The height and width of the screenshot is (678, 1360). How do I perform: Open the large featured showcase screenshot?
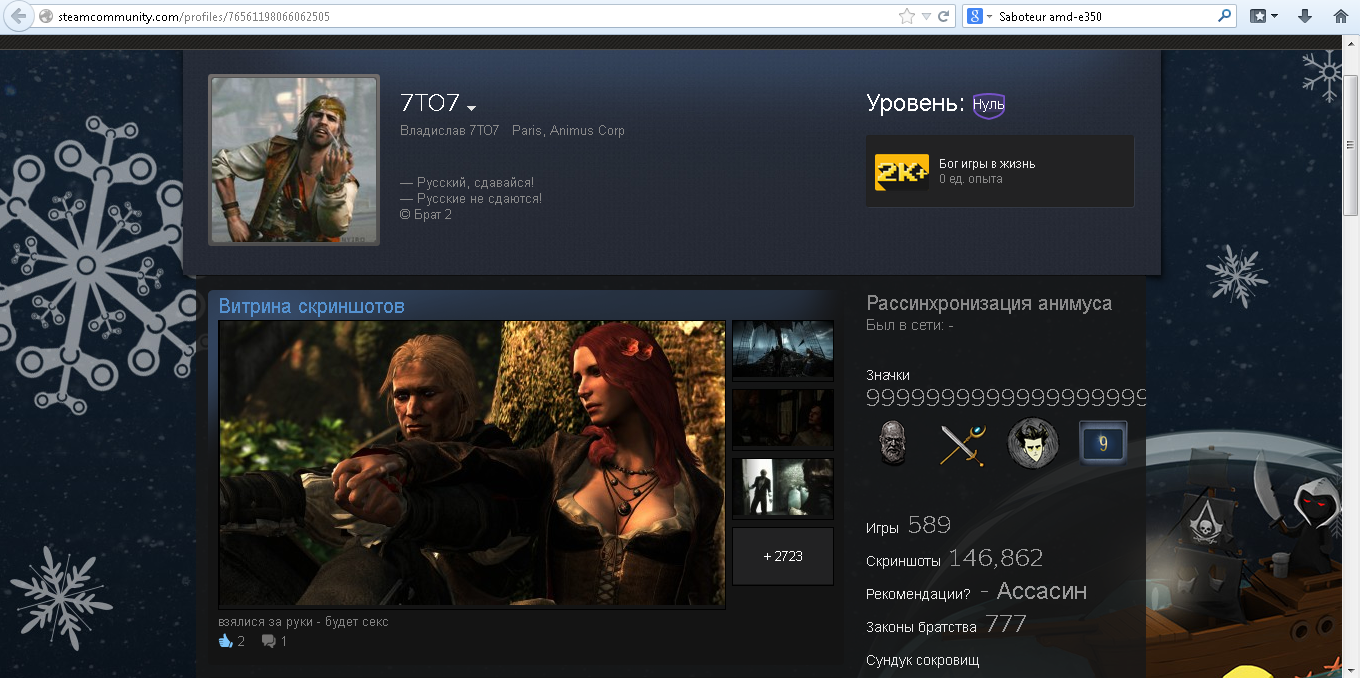[471, 463]
